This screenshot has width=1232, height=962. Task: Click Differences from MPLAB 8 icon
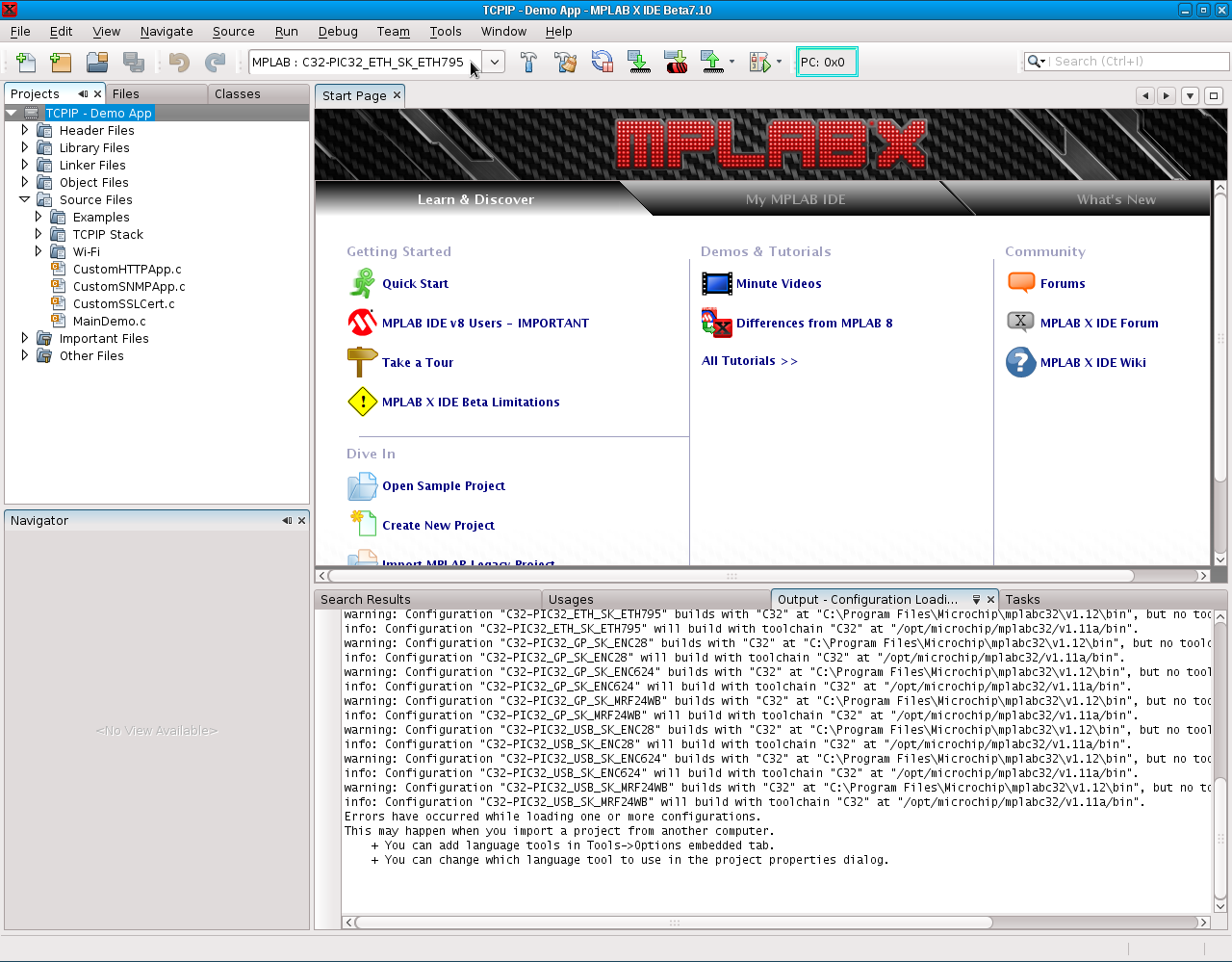(x=717, y=323)
